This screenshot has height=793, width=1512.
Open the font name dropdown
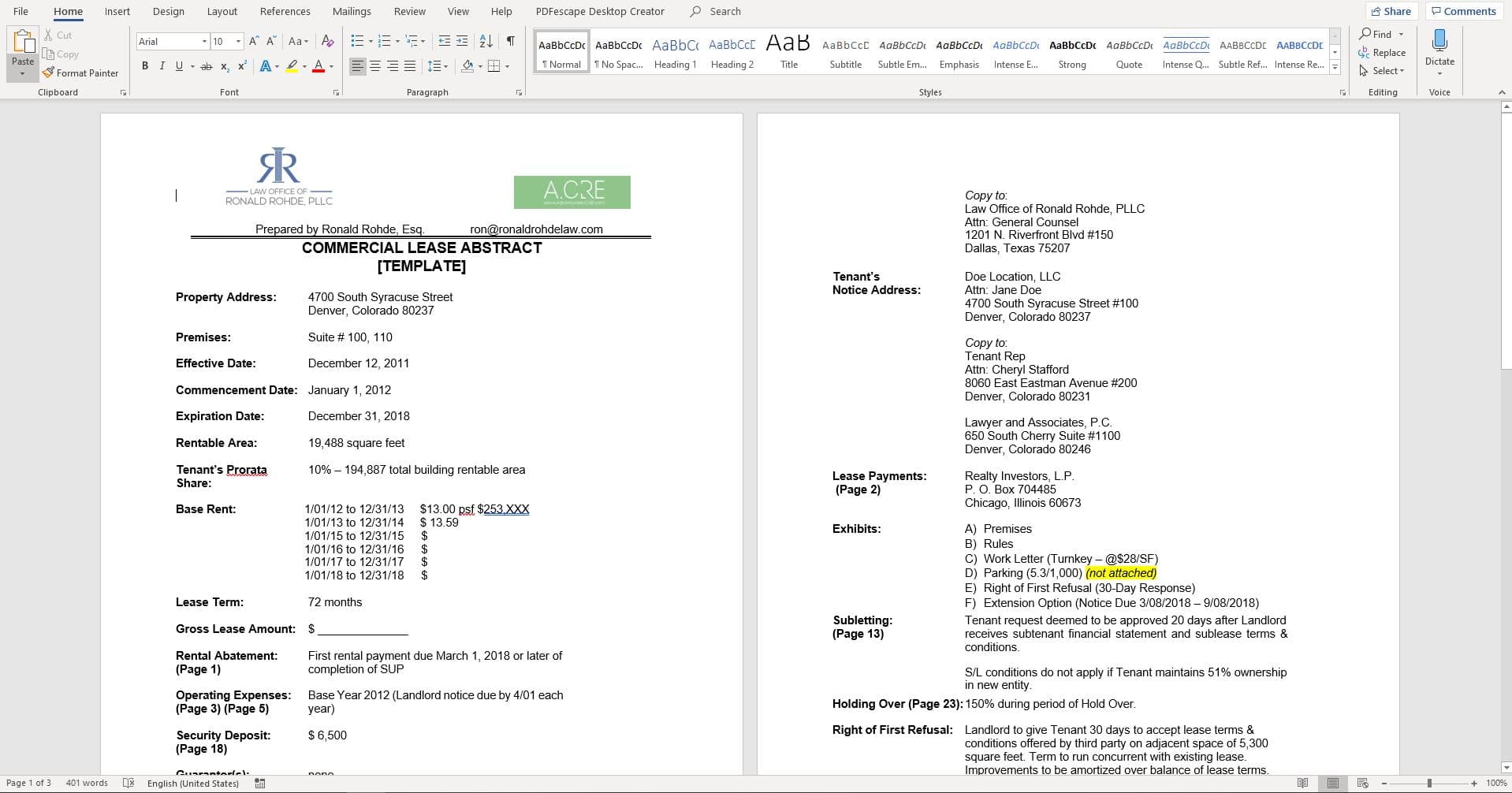[x=204, y=42]
